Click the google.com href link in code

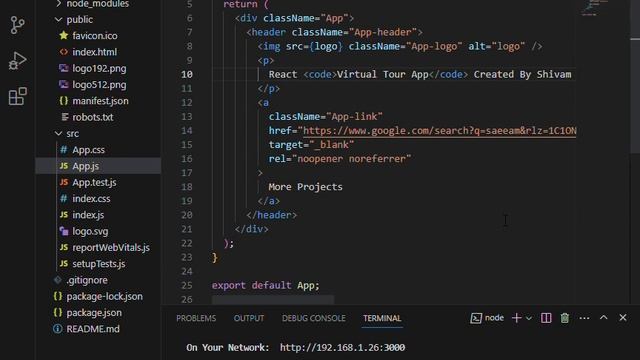(x=439, y=131)
